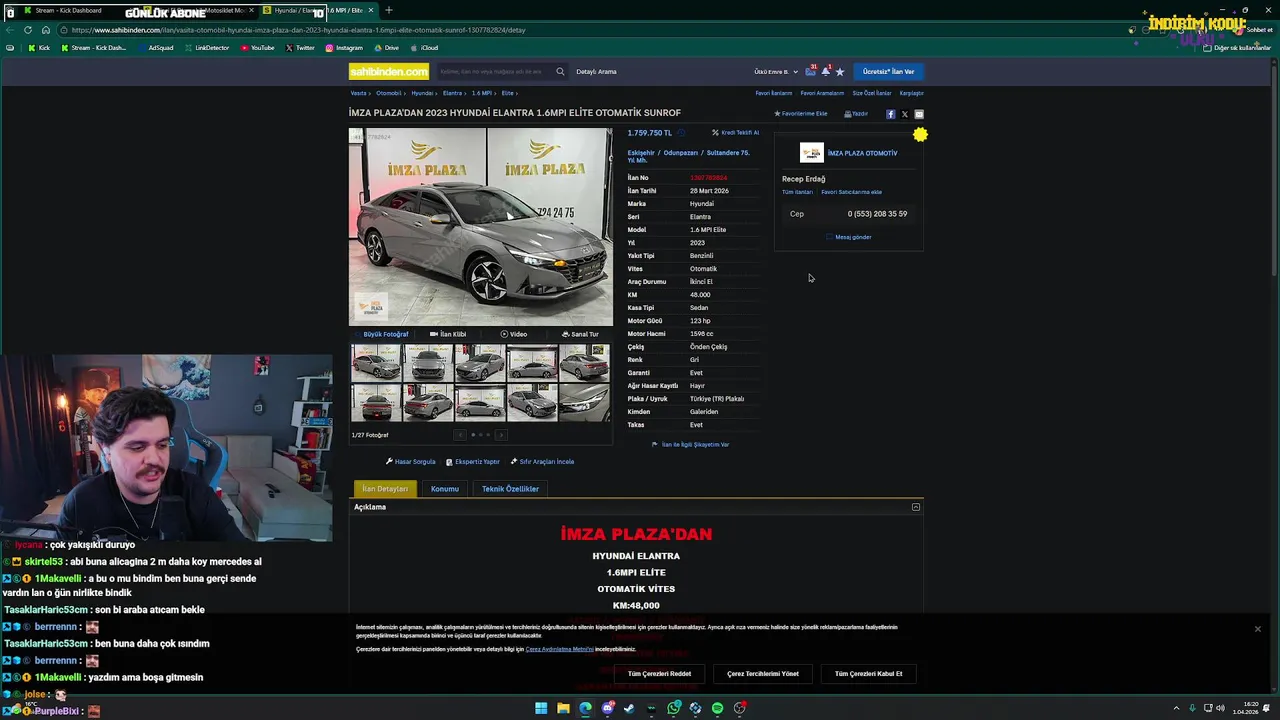Click Yazdır print icon
Viewport: 1280px width, 720px height.
(x=856, y=113)
